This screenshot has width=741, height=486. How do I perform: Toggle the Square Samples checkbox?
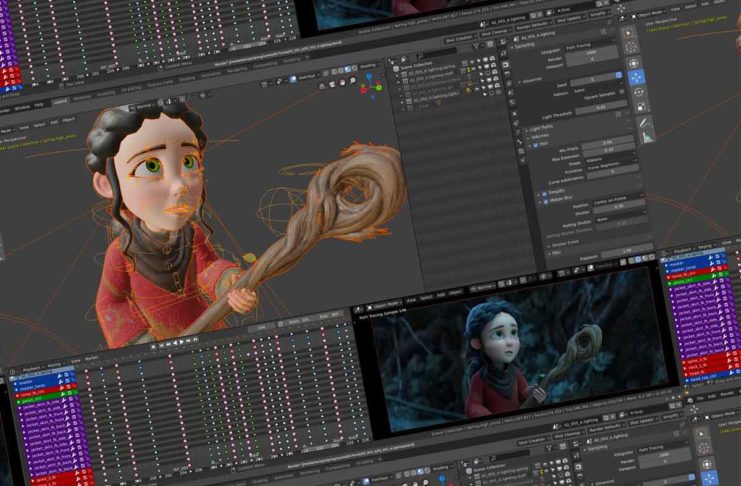click(621, 92)
